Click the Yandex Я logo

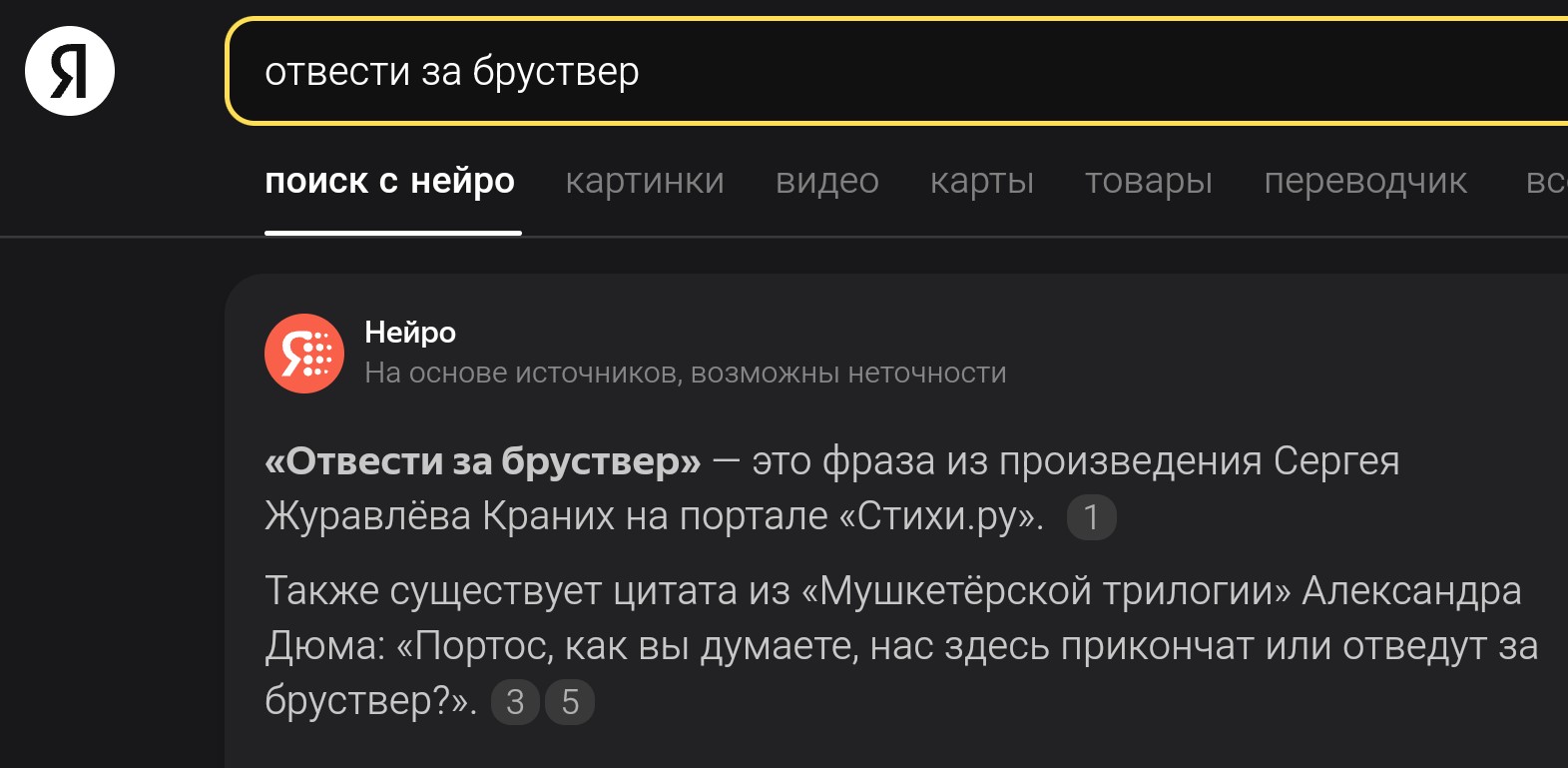70,71
